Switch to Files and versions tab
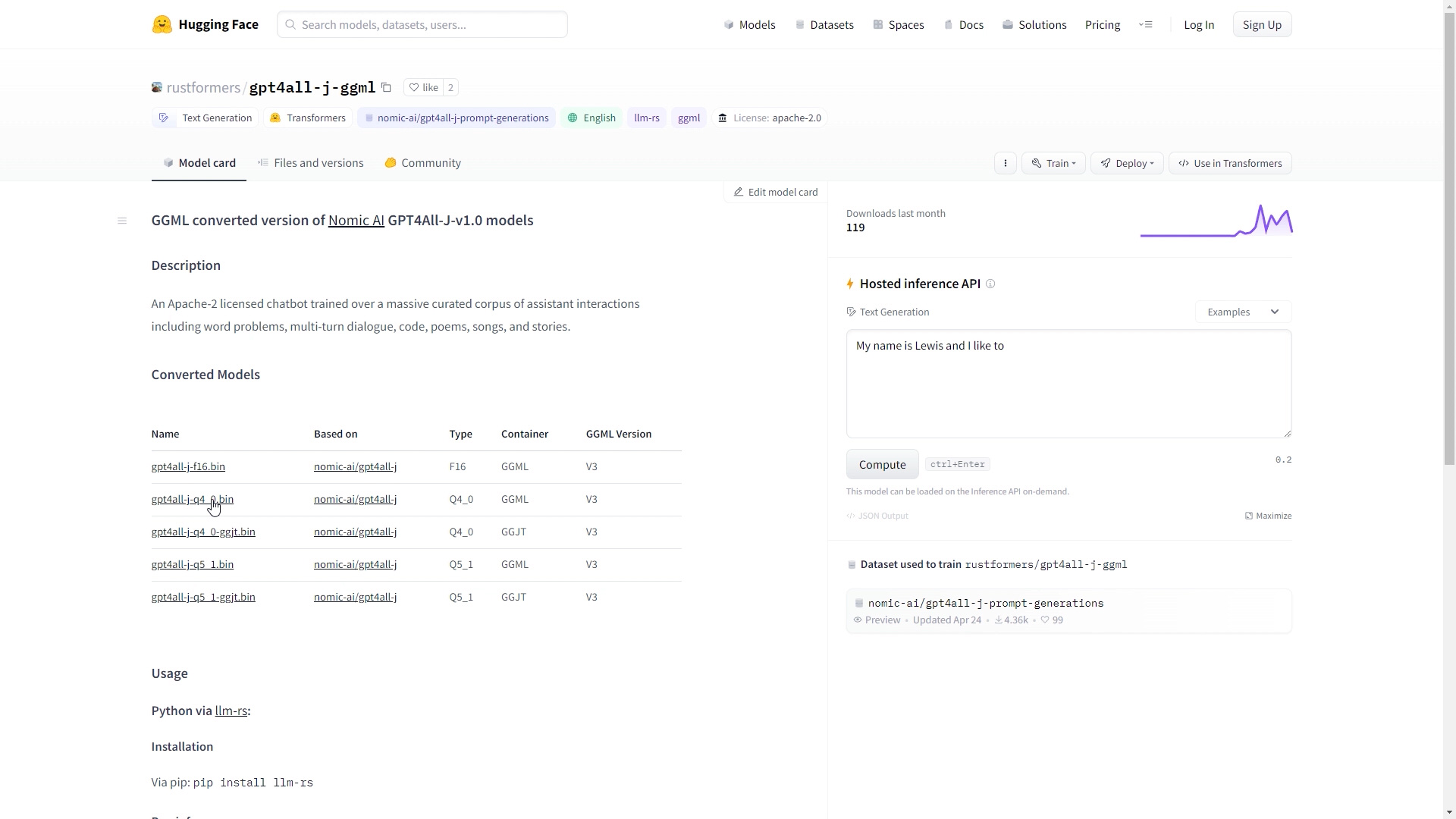1456x819 pixels. tap(310, 163)
